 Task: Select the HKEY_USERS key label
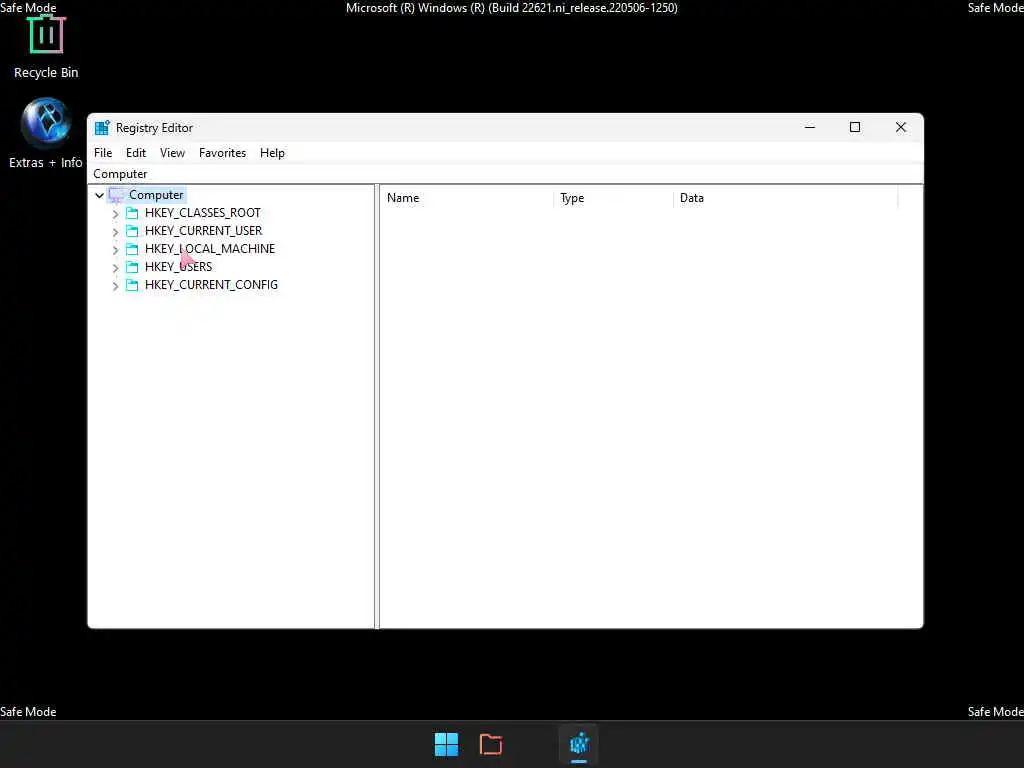click(178, 266)
